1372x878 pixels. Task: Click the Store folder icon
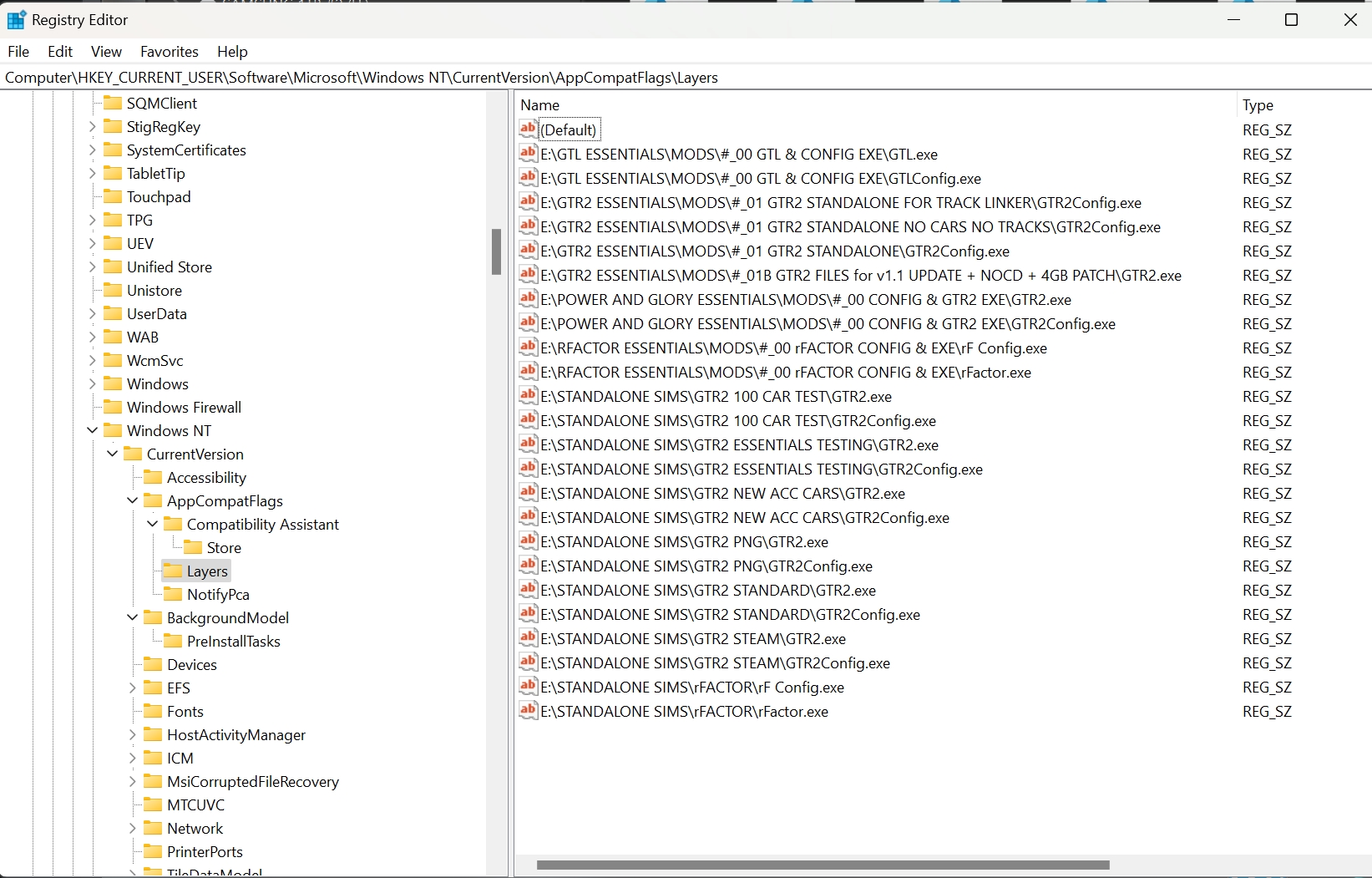click(x=193, y=547)
